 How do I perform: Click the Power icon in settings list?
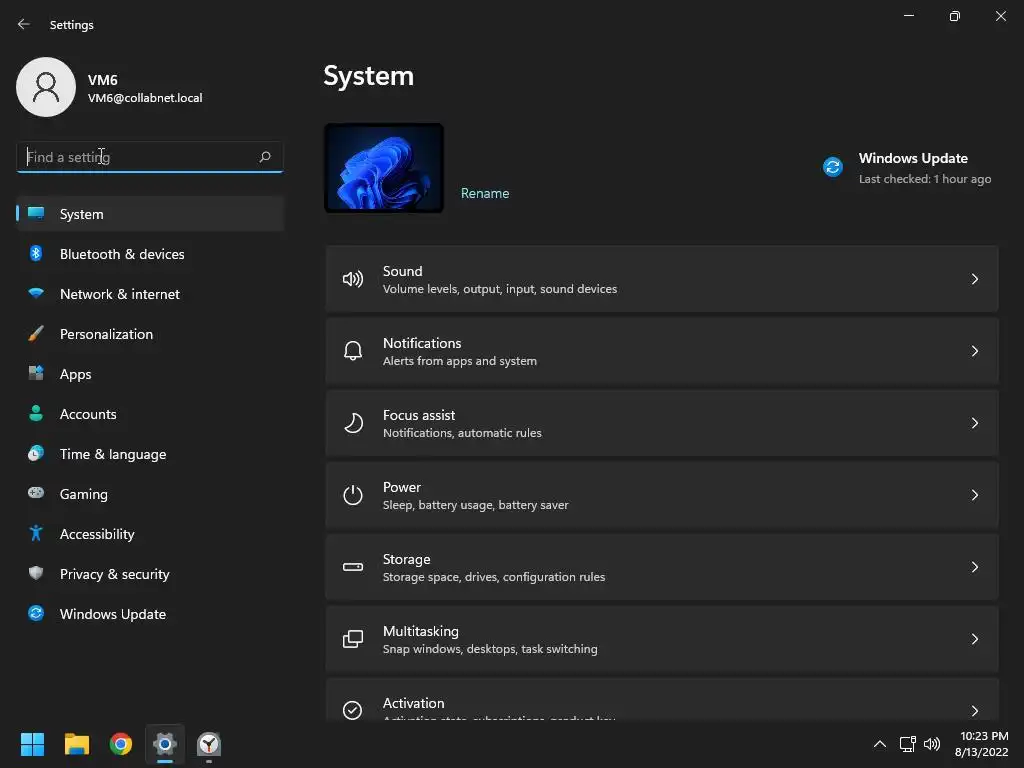353,495
